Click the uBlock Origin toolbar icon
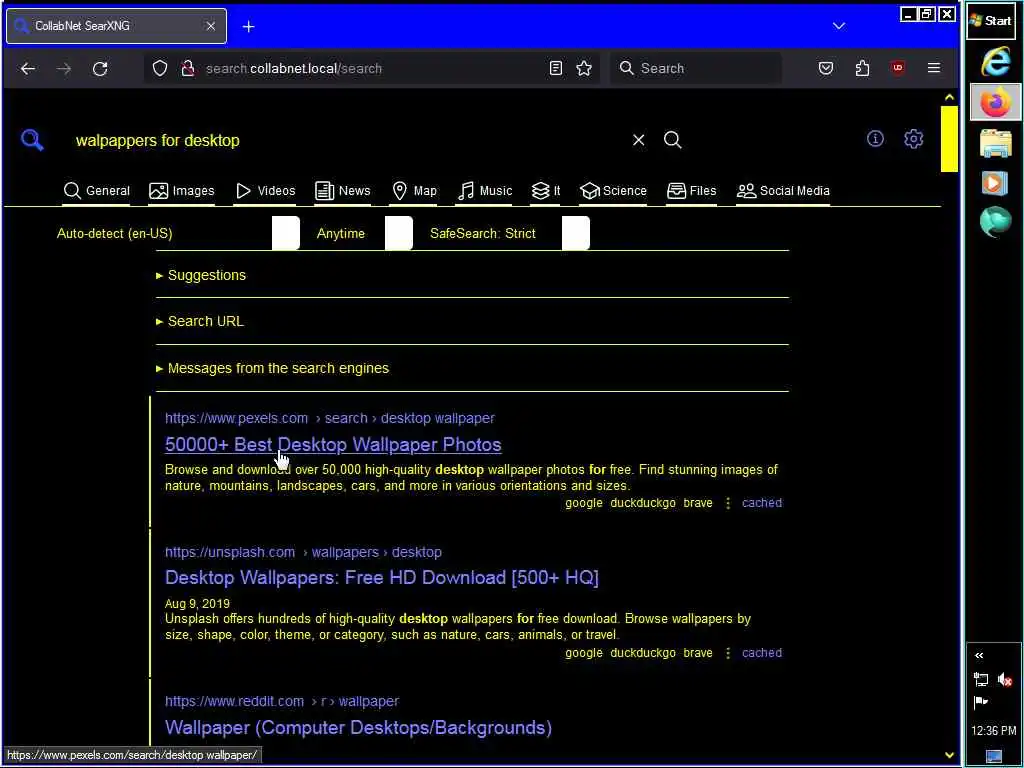The width and height of the screenshot is (1024, 768). click(898, 68)
